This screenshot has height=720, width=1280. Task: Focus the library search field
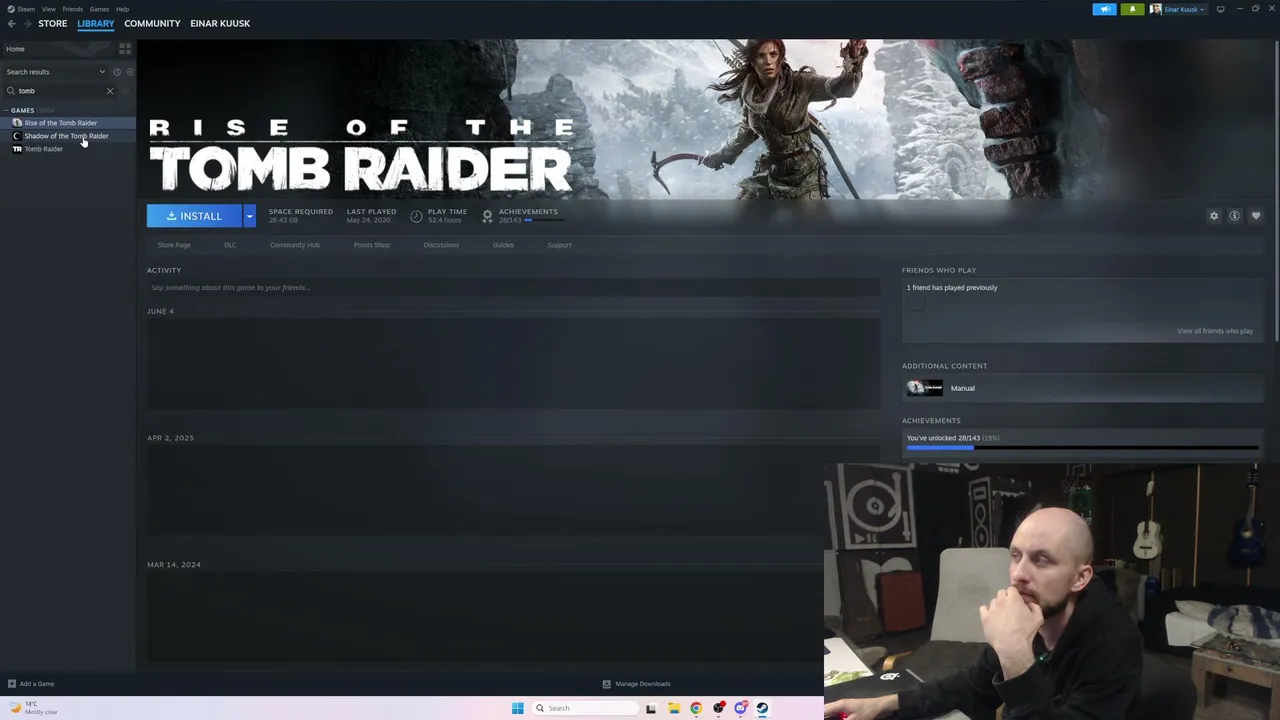pyautogui.click(x=60, y=91)
